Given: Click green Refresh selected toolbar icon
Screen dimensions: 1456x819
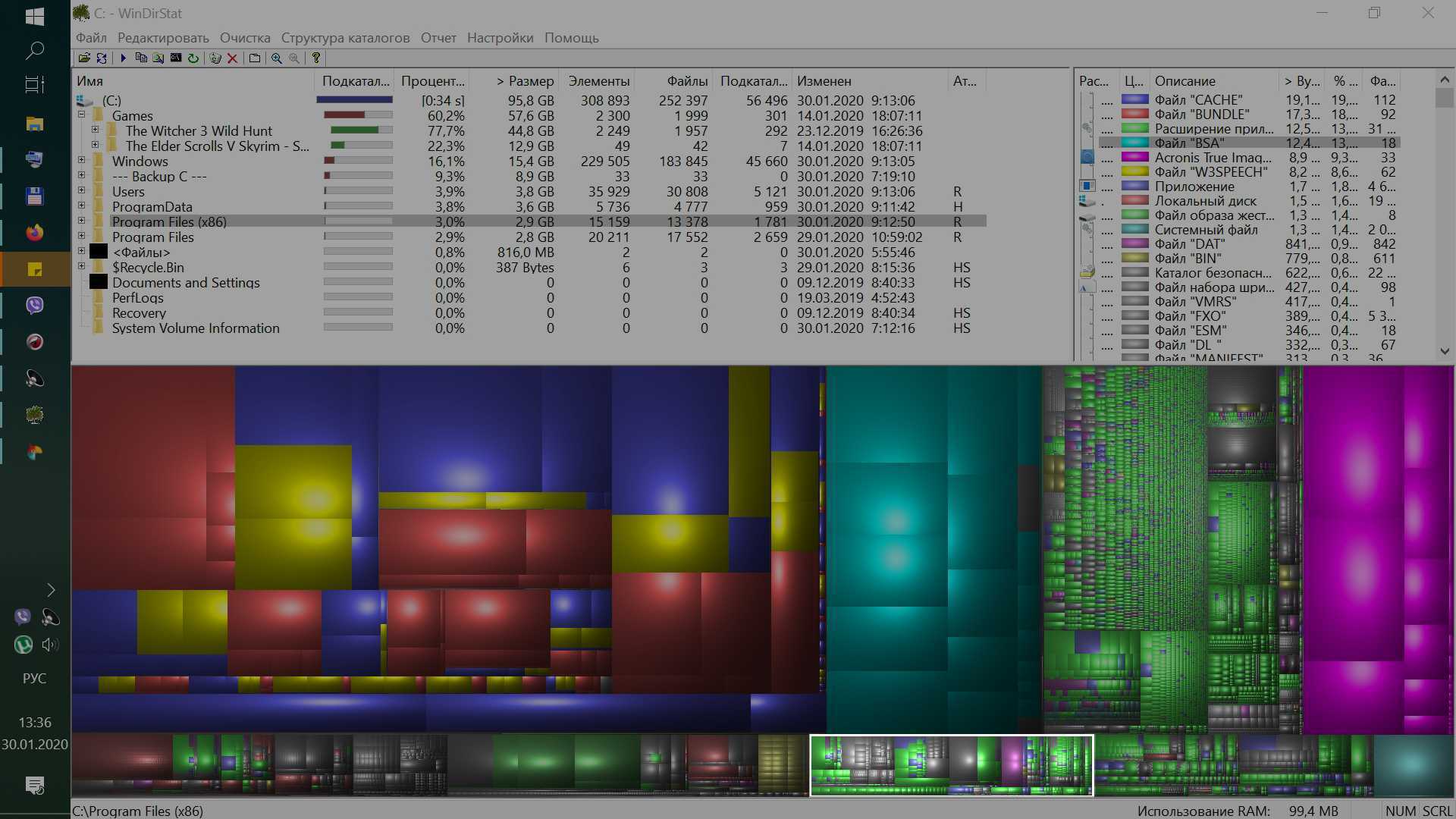Looking at the screenshot, I should coord(193,58).
